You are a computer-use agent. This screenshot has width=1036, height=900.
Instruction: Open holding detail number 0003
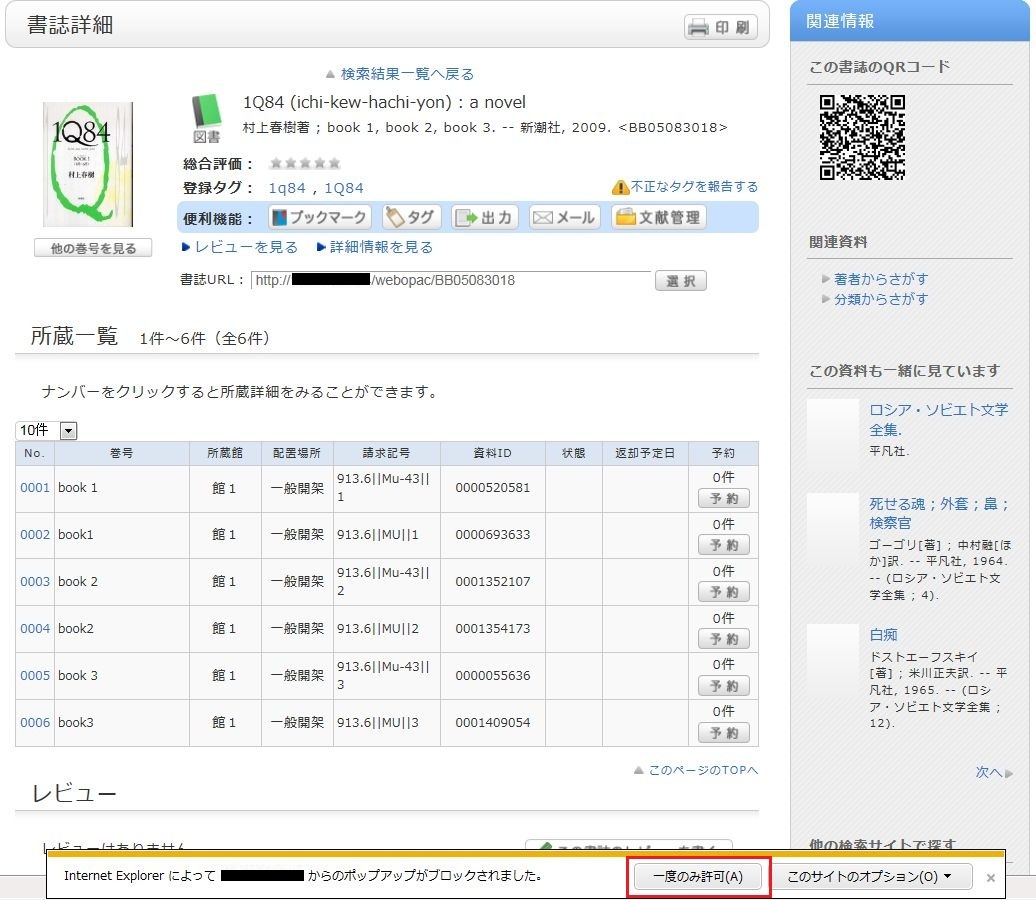[35, 581]
